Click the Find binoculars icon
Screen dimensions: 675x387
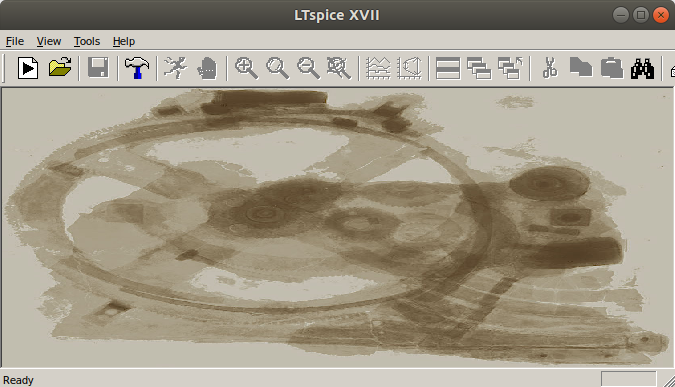point(642,68)
